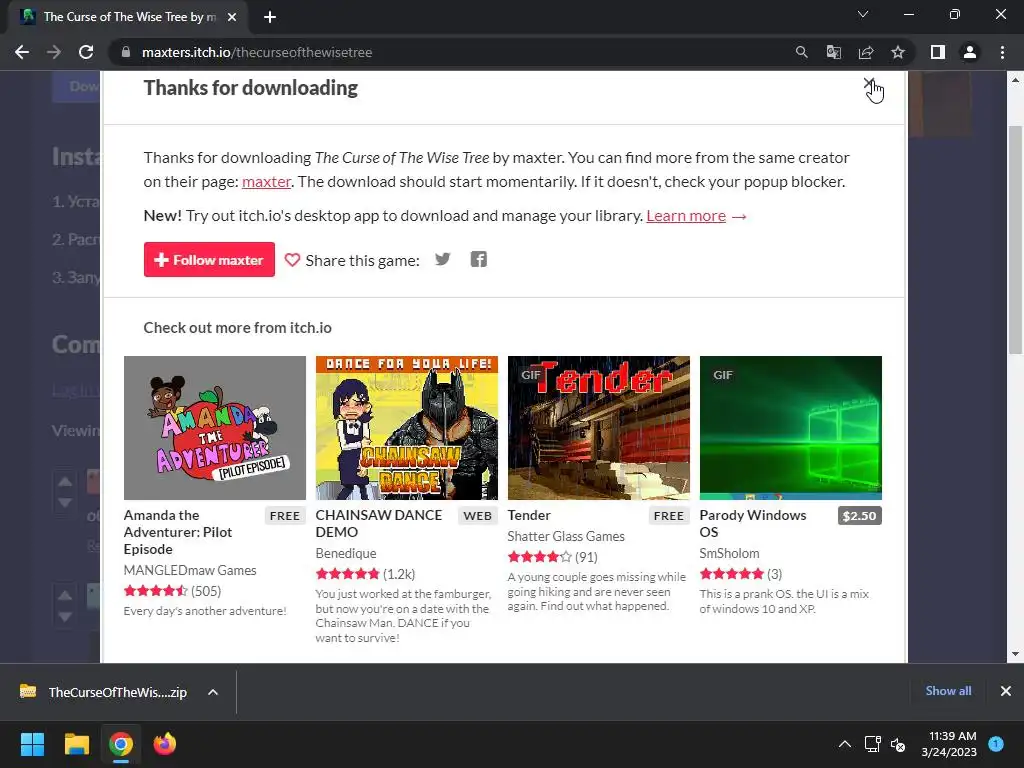1024x768 pixels.
Task: Share this game on Facebook
Action: pos(479,259)
